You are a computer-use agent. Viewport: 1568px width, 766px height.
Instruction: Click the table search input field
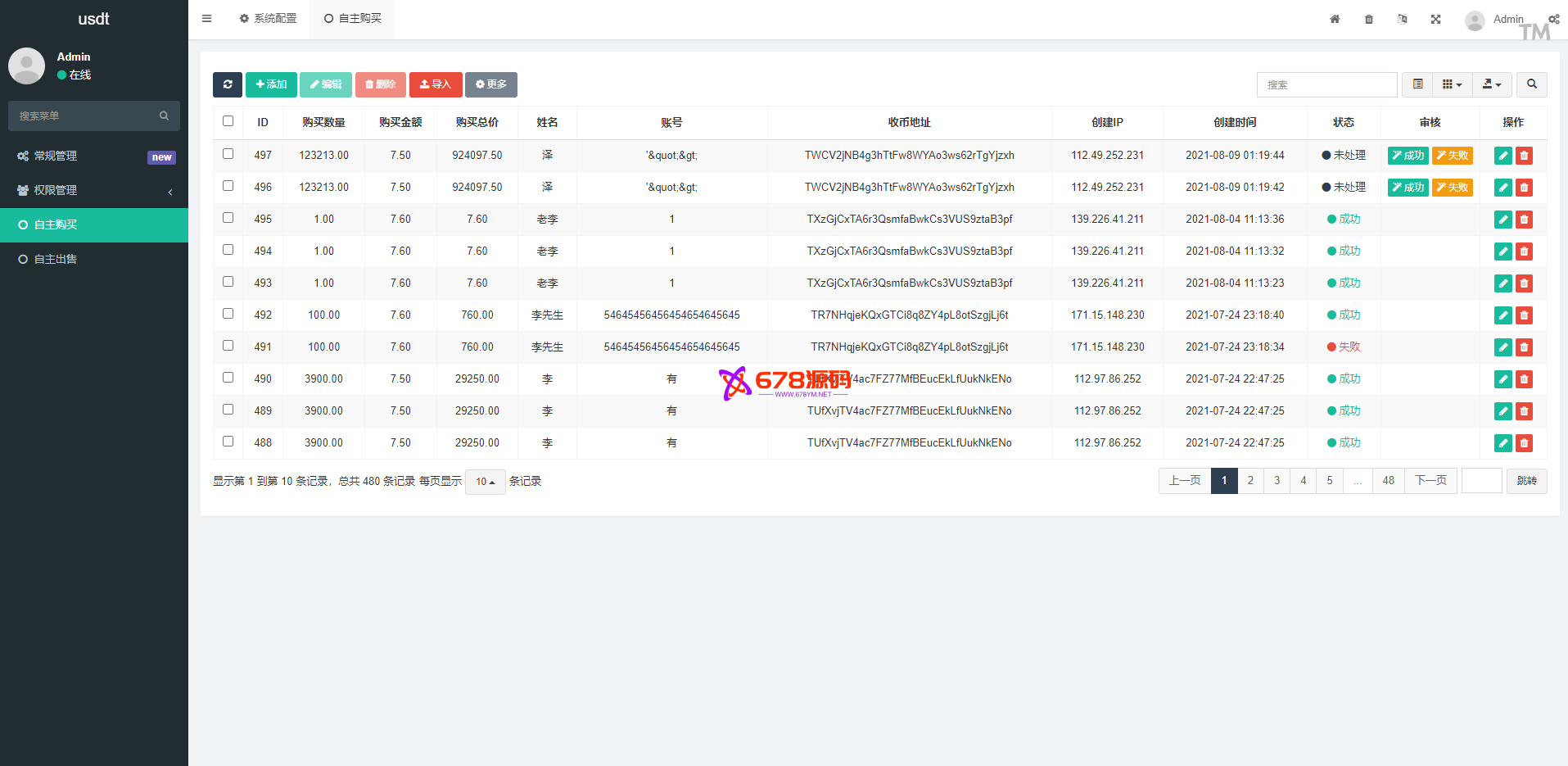1326,84
